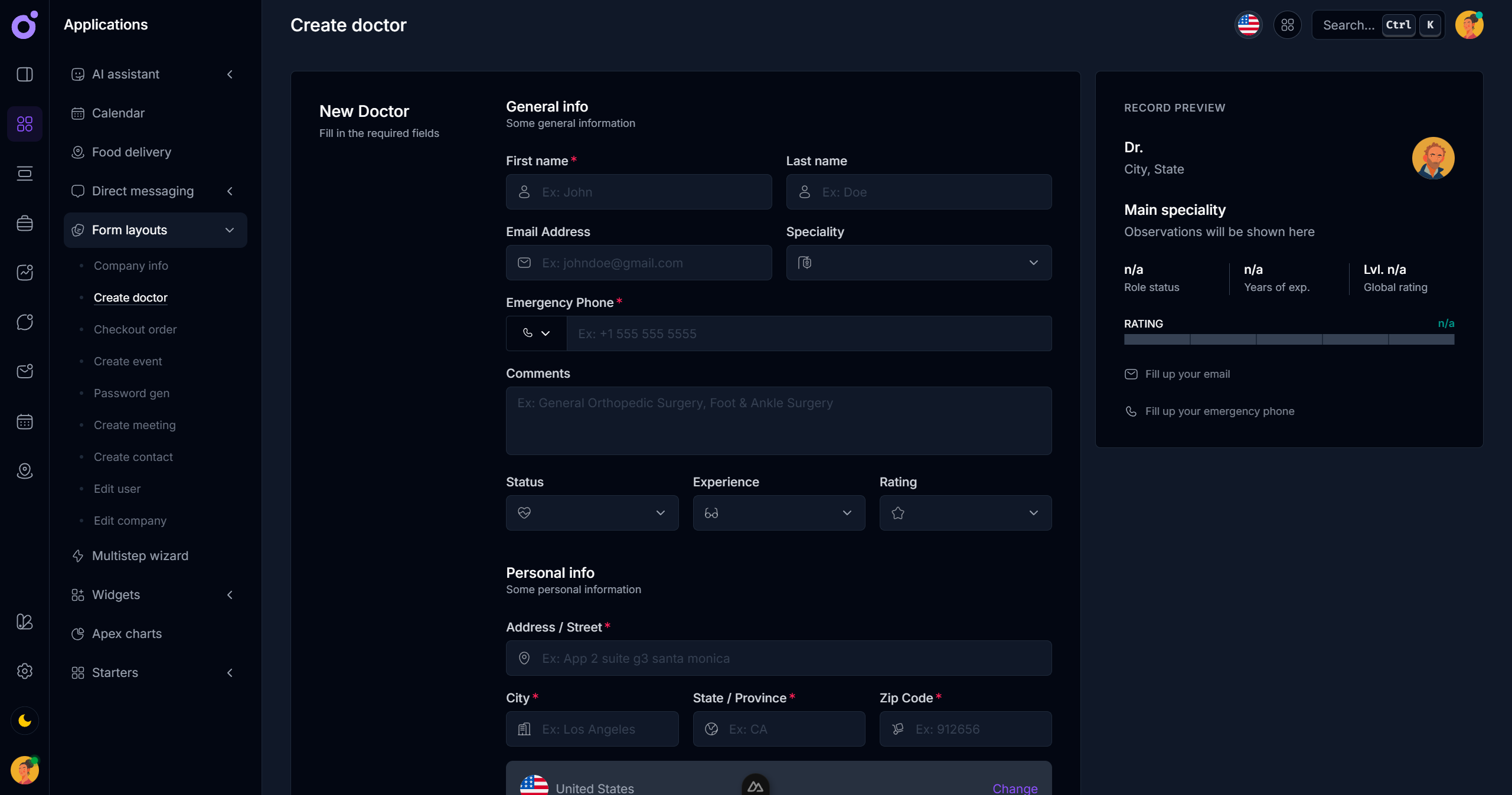Click the purple app logo
This screenshot has width=1512, height=795.
coord(25,25)
